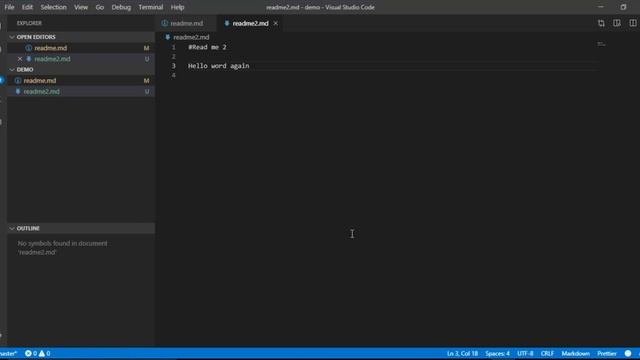Image resolution: width=640 pixels, height=360 pixels.
Task: Click the warnings count in status bar
Action: click(x=44, y=353)
